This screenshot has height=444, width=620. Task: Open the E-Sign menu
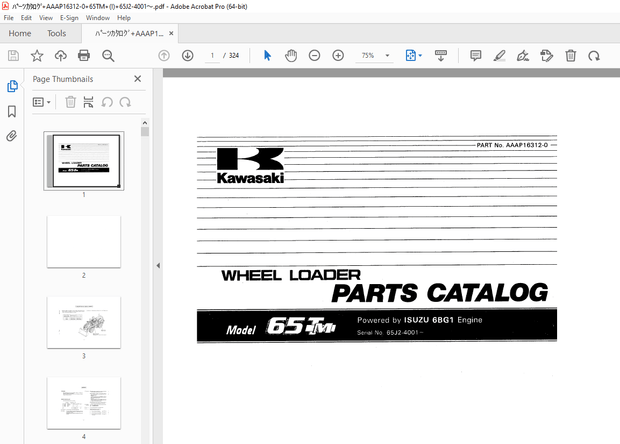tap(70, 18)
